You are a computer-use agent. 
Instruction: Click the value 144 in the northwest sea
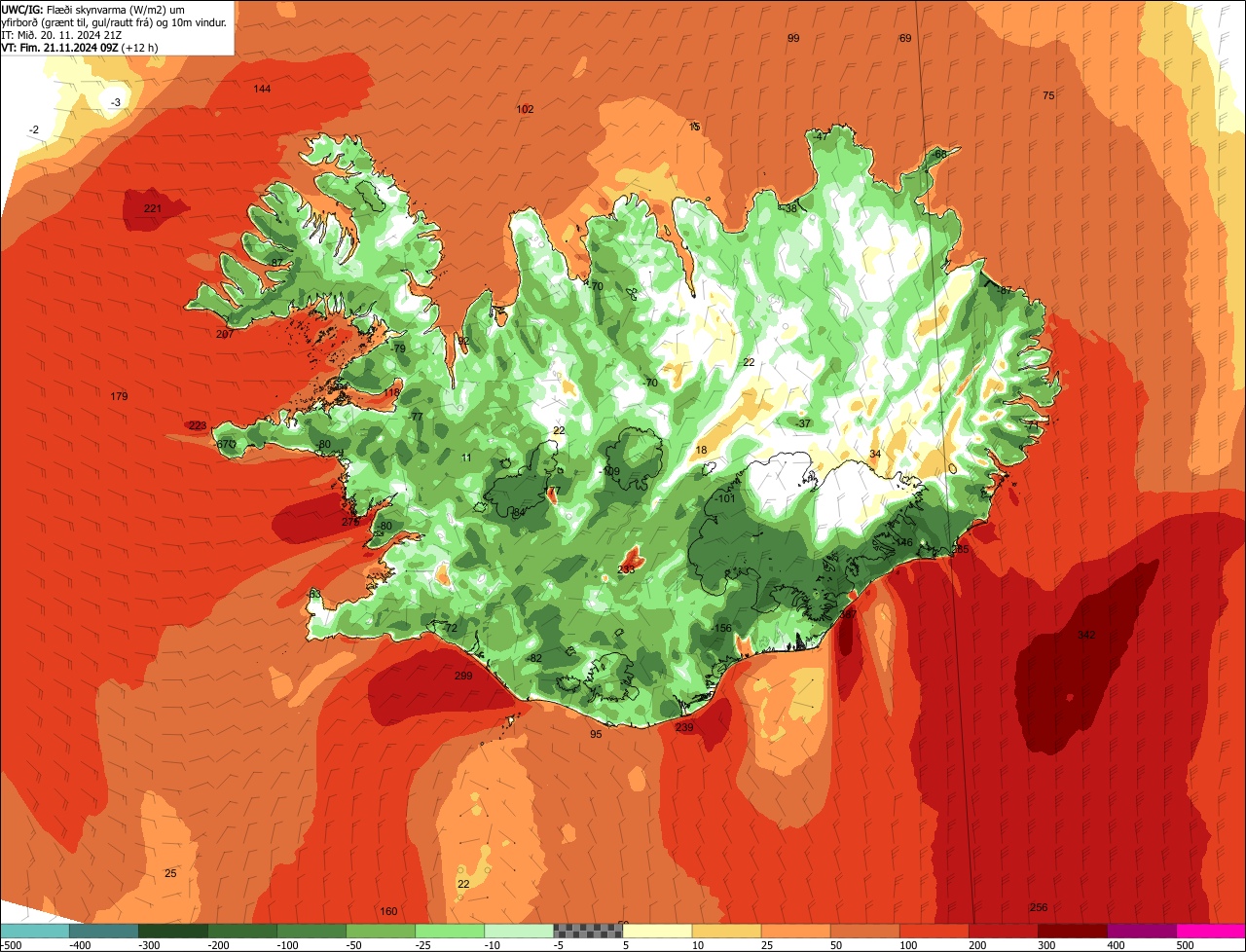point(262,89)
